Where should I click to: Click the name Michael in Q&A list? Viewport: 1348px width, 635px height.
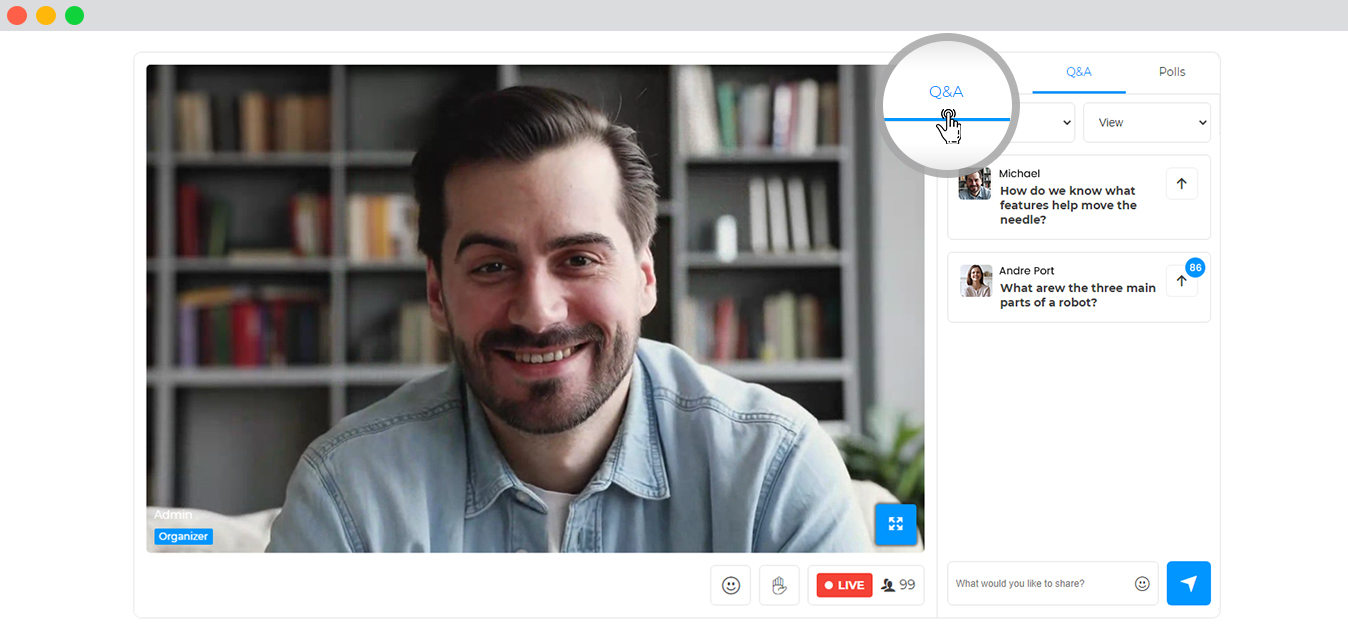1020,173
